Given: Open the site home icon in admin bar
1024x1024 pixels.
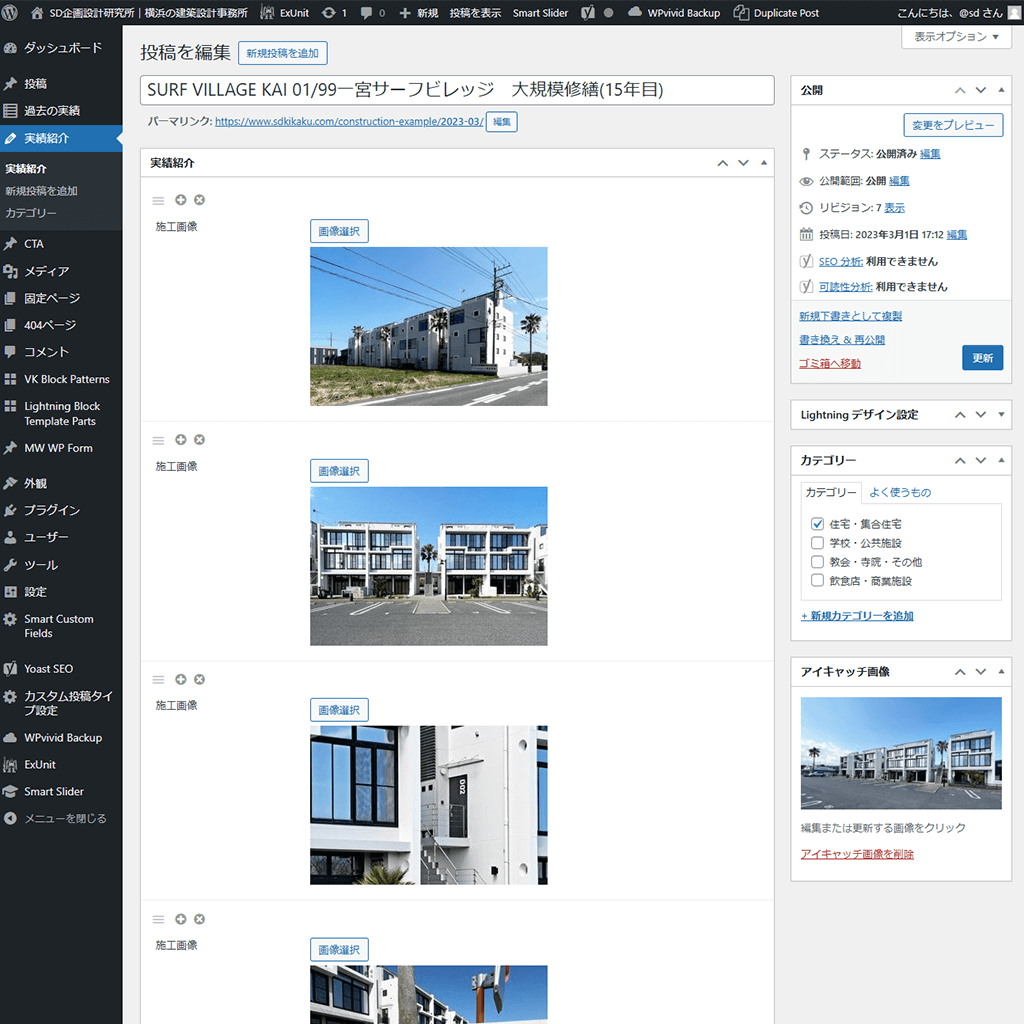Looking at the screenshot, I should (x=37, y=12).
